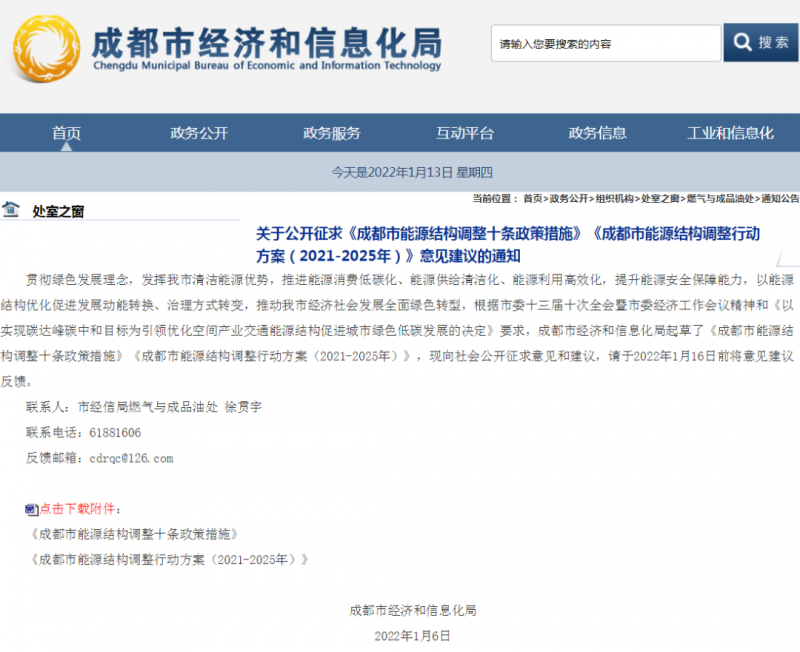The image size is (800, 652).
Task: Select the 互动平台 navigation item
Action: point(465,133)
